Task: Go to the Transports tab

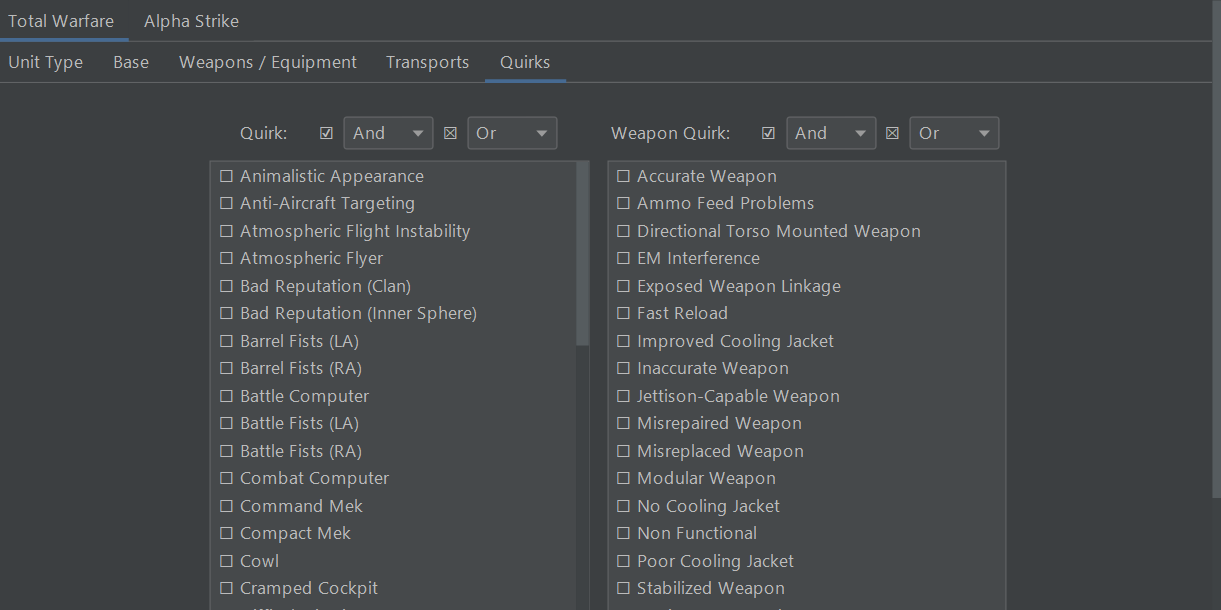Action: coord(427,61)
